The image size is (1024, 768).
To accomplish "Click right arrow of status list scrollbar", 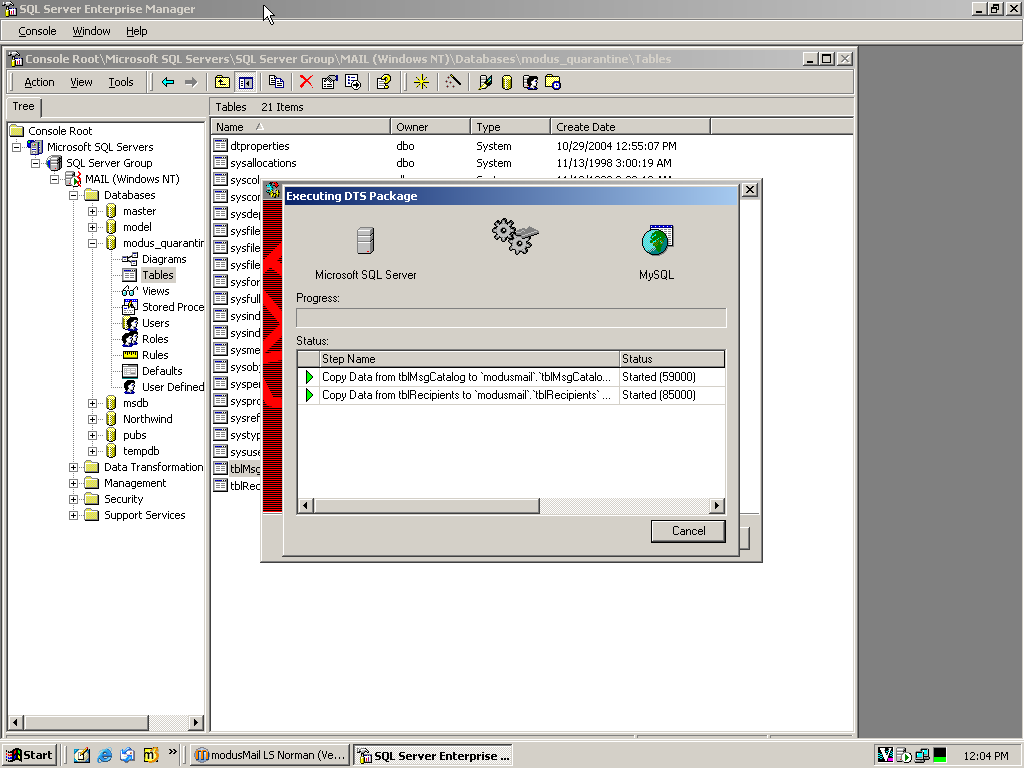I will [717, 505].
